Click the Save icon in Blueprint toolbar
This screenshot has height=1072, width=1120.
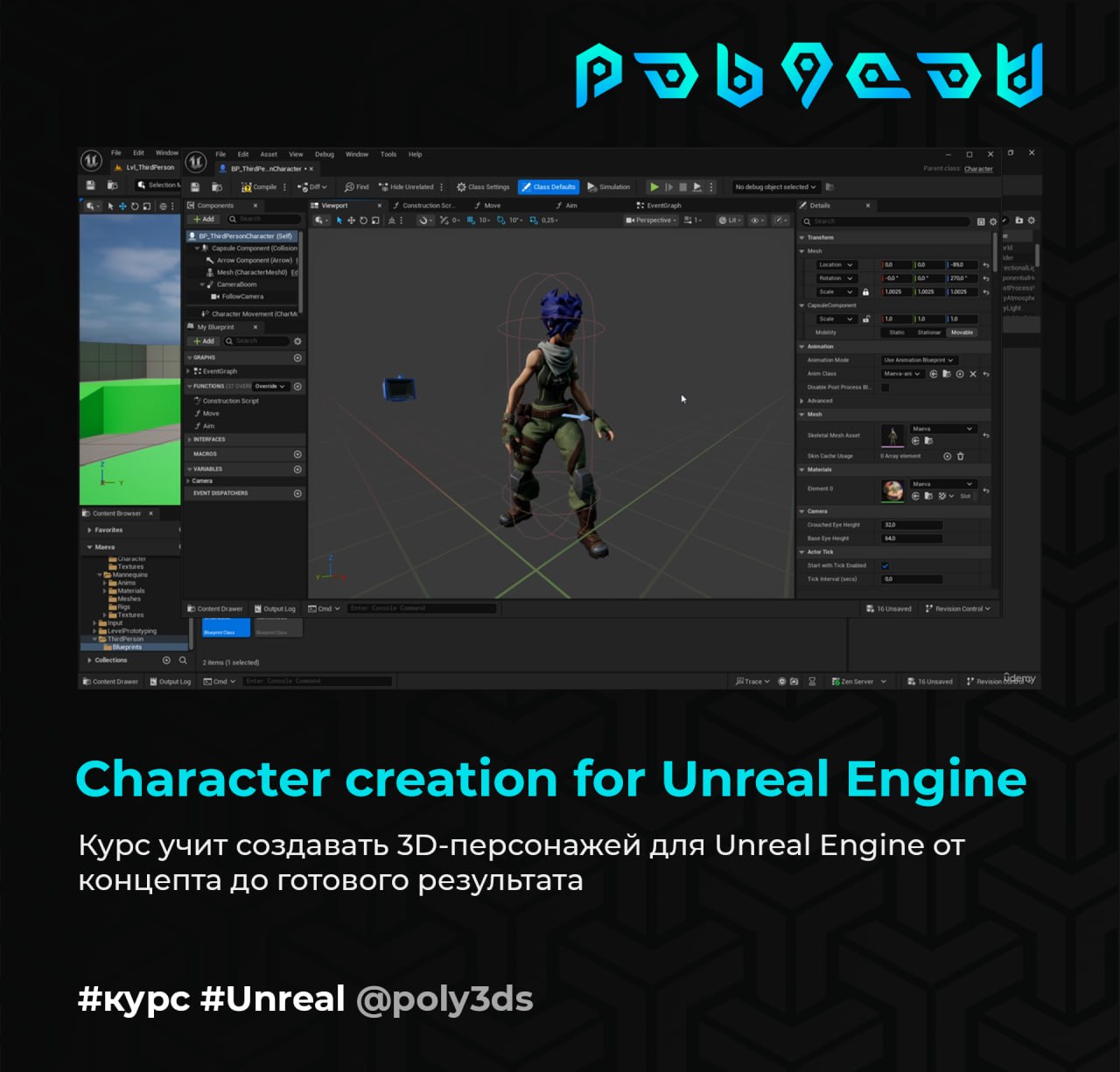tap(195, 187)
